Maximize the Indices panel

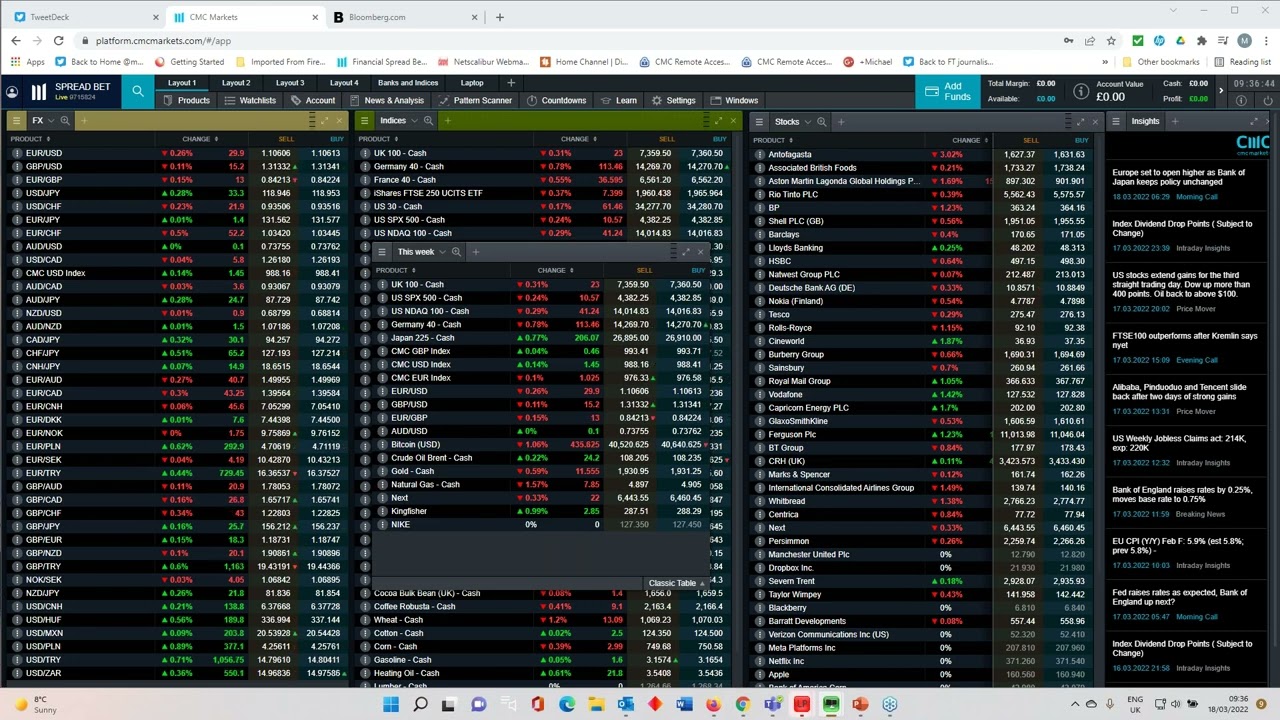[x=718, y=121]
